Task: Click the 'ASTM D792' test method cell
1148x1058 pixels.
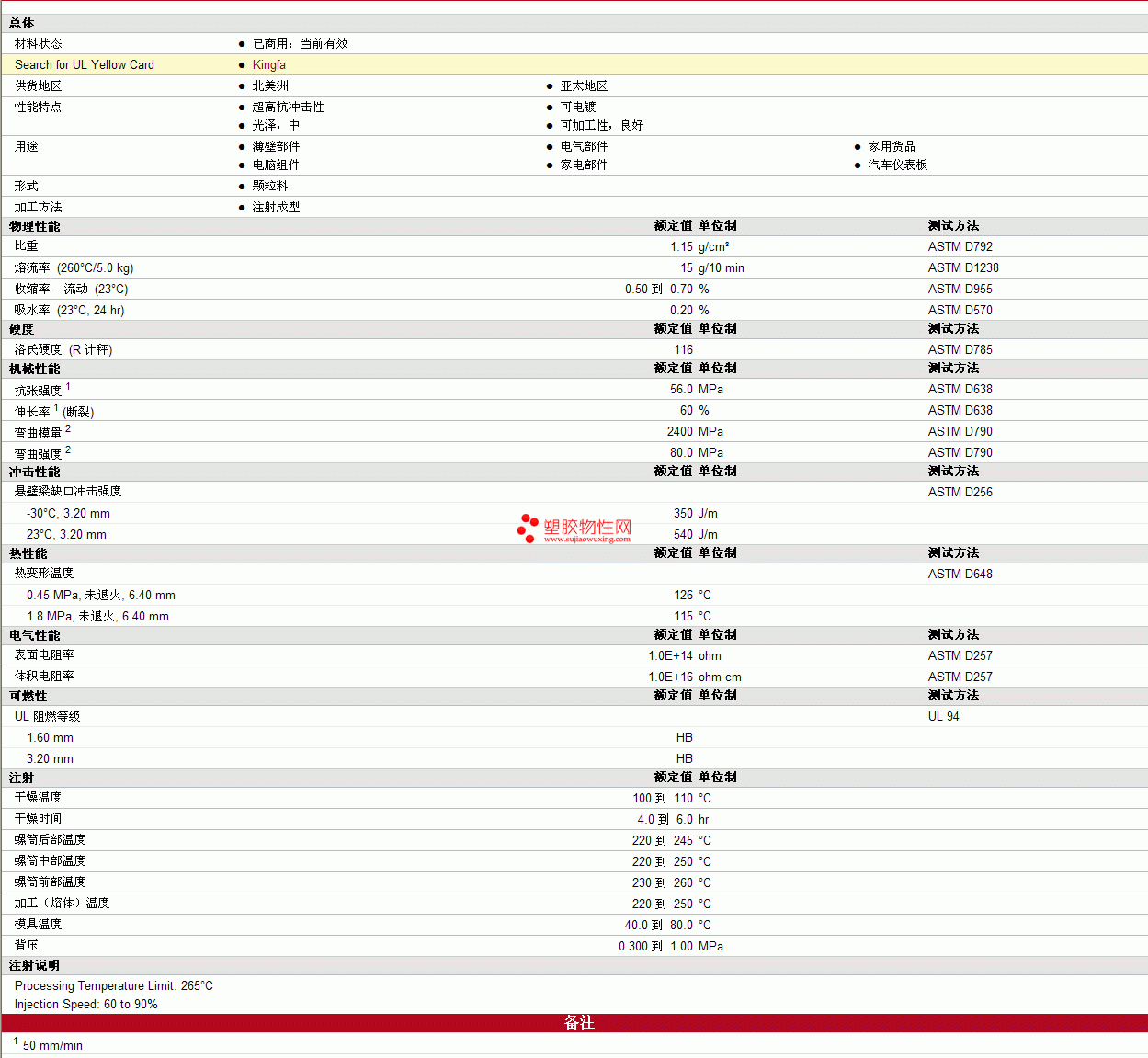Action: click(x=960, y=246)
